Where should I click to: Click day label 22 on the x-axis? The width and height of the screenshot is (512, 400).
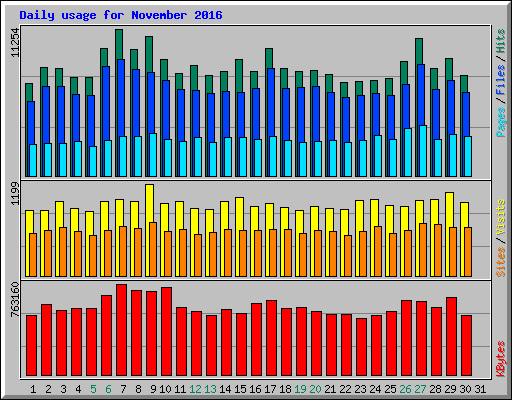pos(345,389)
